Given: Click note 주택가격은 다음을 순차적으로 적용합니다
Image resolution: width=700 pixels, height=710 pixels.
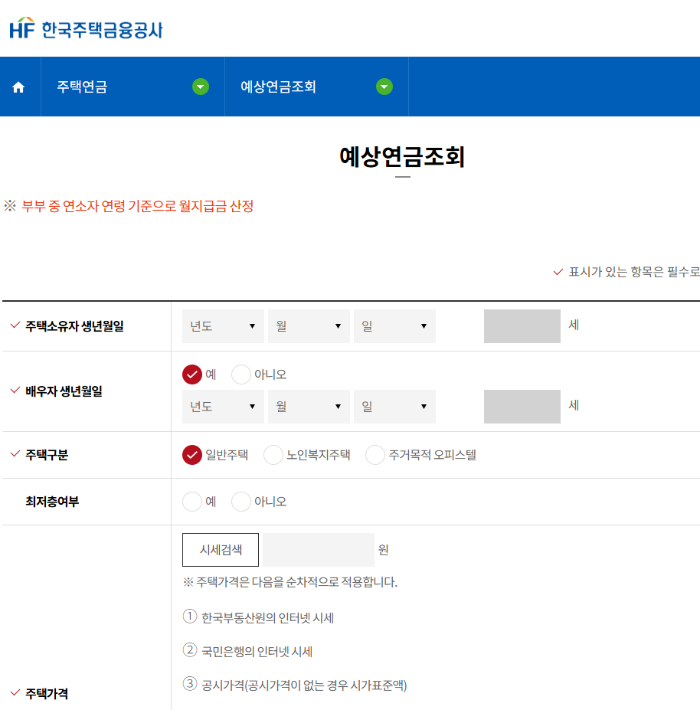Looking at the screenshot, I should (x=290, y=582).
